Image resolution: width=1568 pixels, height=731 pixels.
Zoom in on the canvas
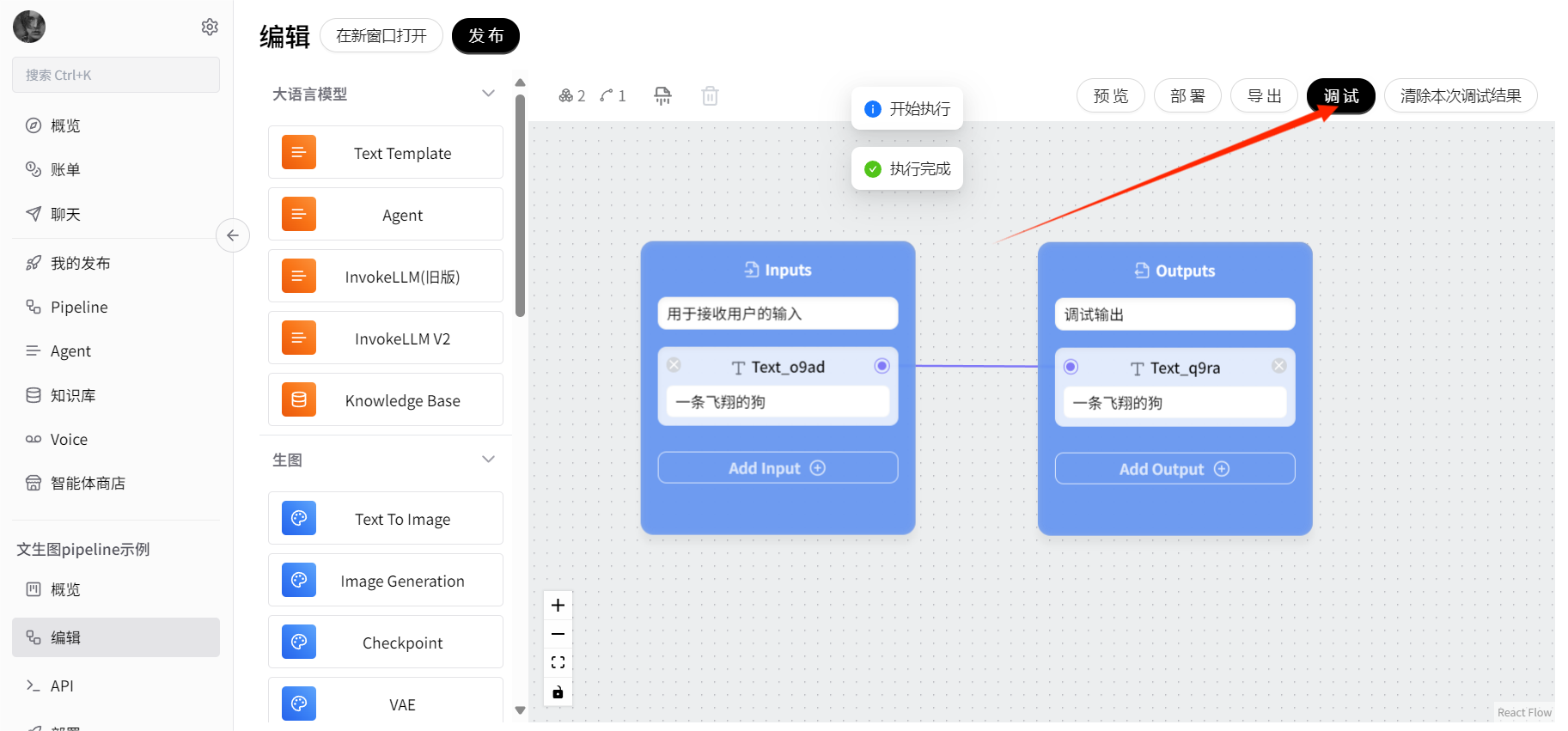click(x=558, y=606)
